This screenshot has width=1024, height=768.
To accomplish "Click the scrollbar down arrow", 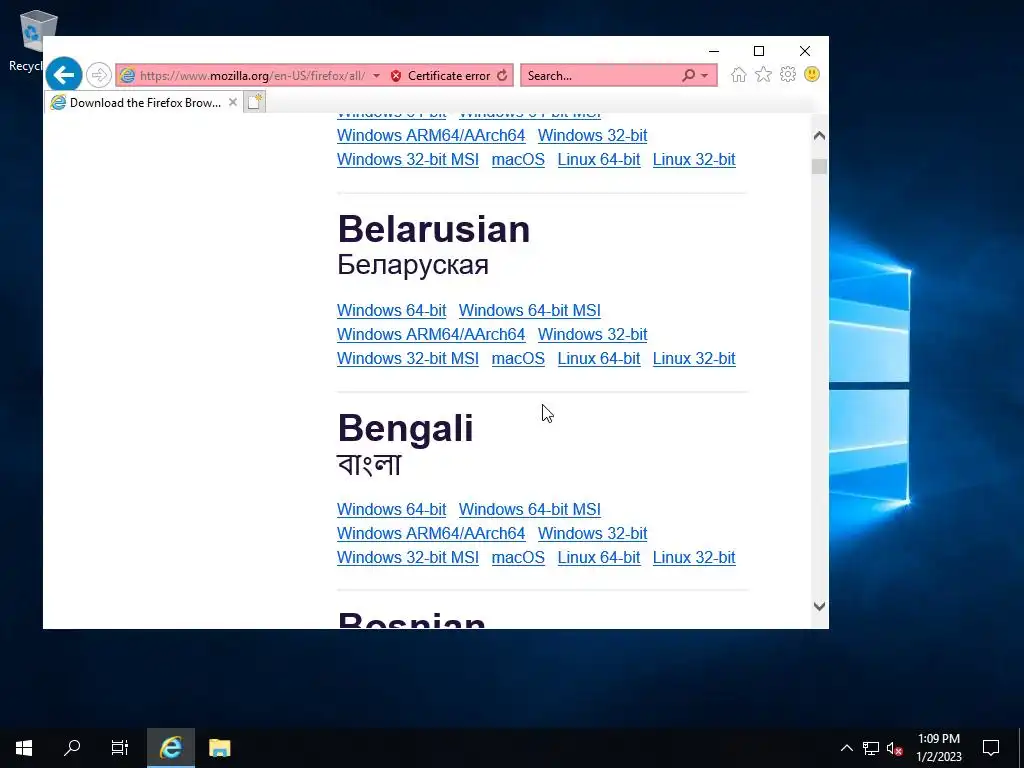I will point(819,607).
